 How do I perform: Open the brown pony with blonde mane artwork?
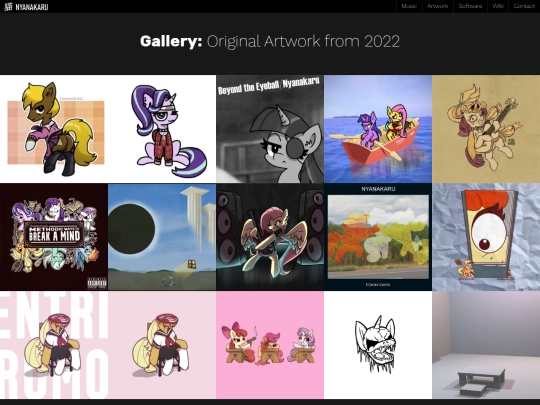click(x=54, y=129)
